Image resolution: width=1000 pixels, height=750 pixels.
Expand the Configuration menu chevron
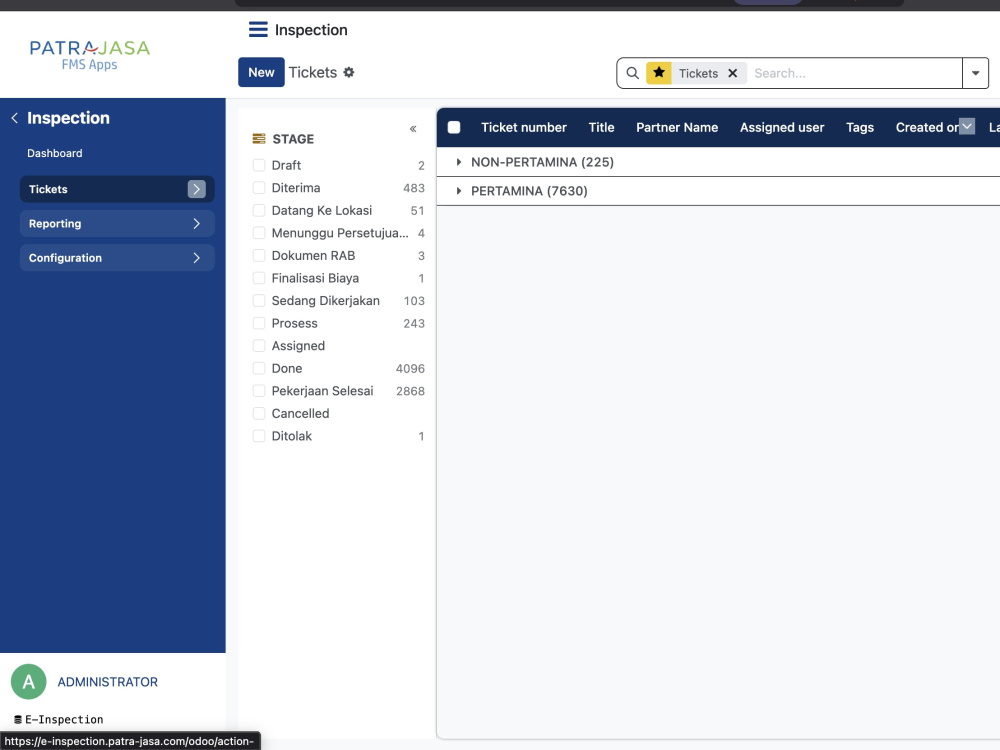tap(196, 258)
